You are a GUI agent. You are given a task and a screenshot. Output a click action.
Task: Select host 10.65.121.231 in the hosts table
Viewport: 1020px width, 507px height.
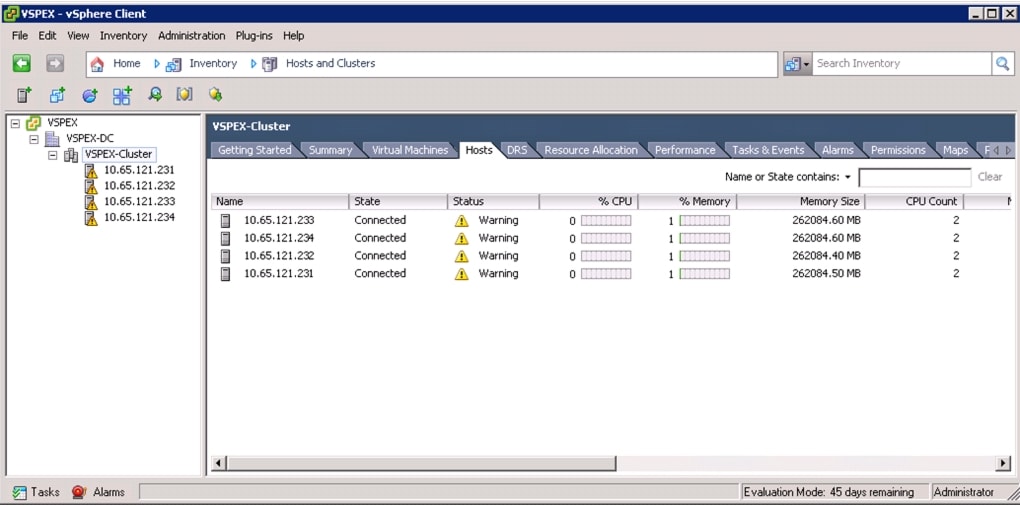[279, 273]
